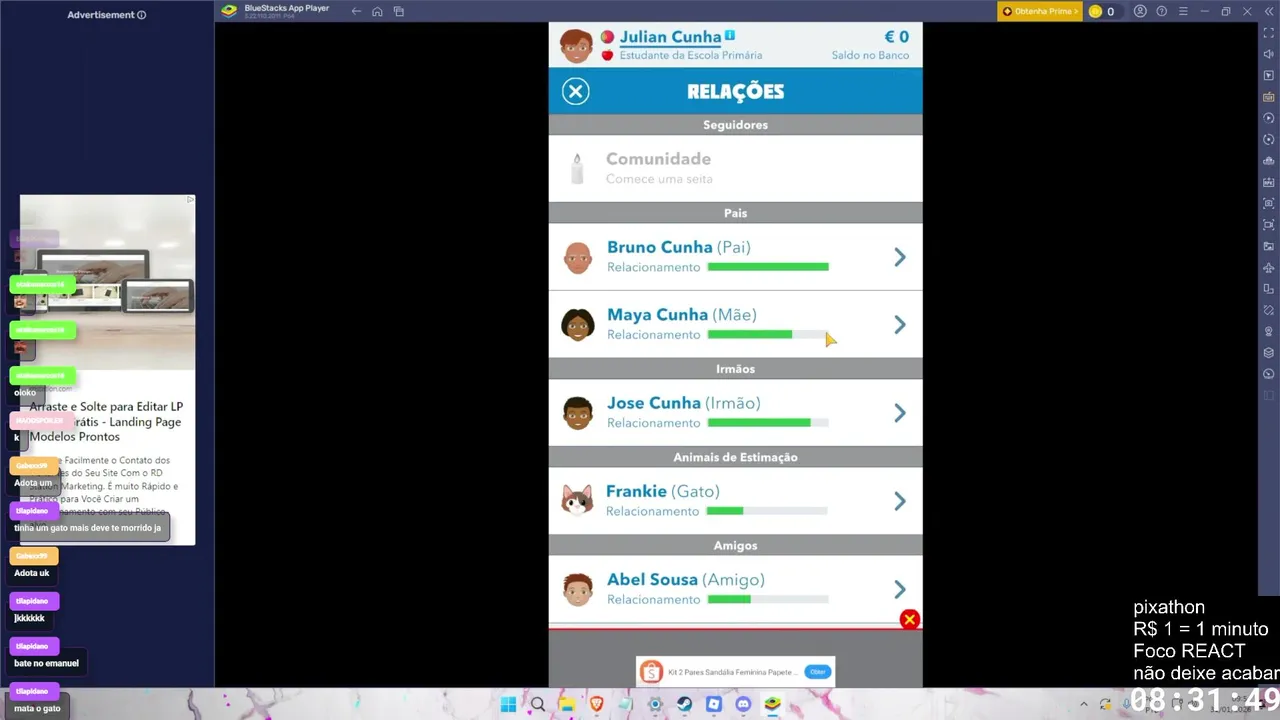Tap Julian Cunha's player avatar

tap(575, 45)
